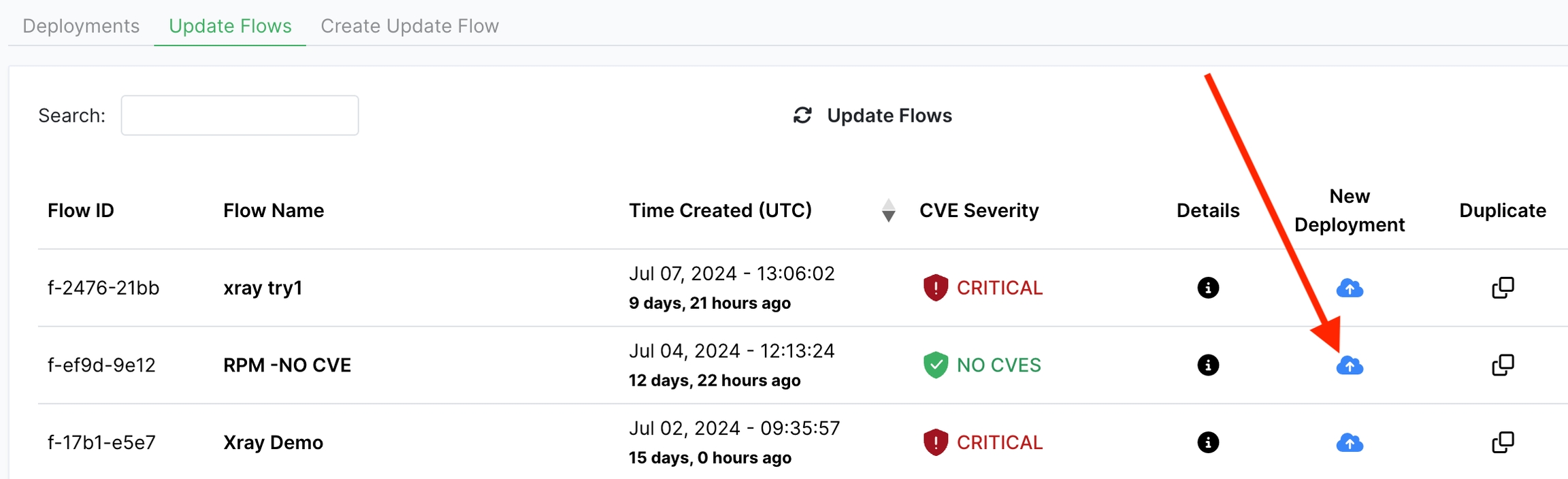Click the Flow ID column header

(x=81, y=211)
